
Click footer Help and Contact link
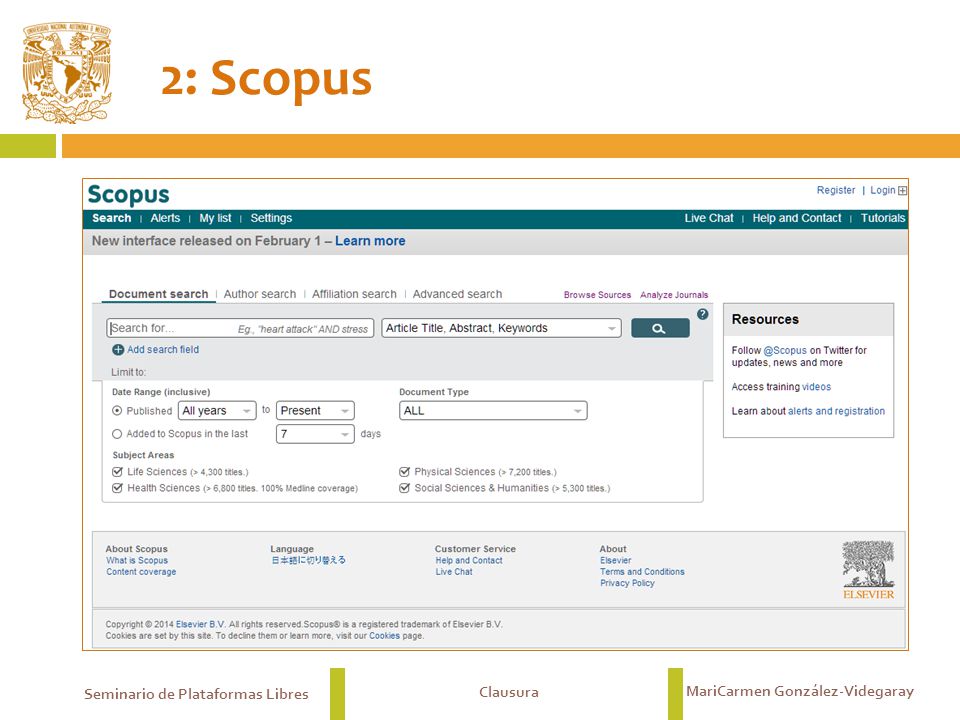[x=469, y=560]
